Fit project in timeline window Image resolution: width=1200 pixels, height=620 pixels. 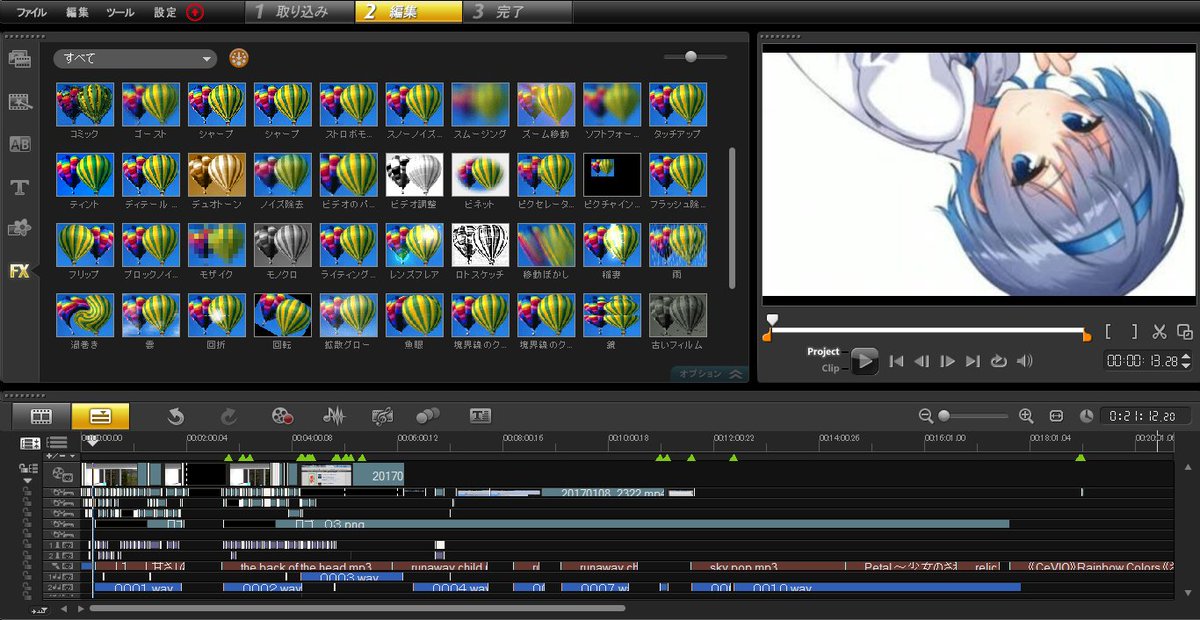point(1056,416)
